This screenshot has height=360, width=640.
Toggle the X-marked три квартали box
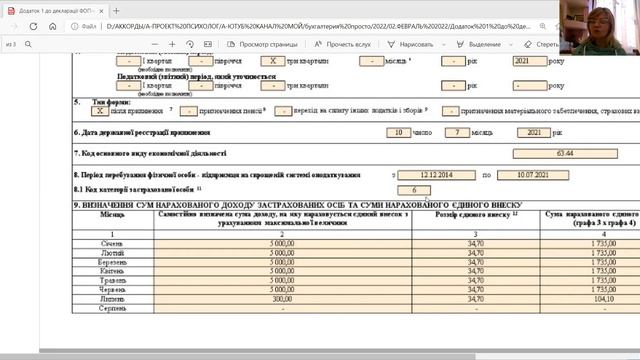coord(273,61)
